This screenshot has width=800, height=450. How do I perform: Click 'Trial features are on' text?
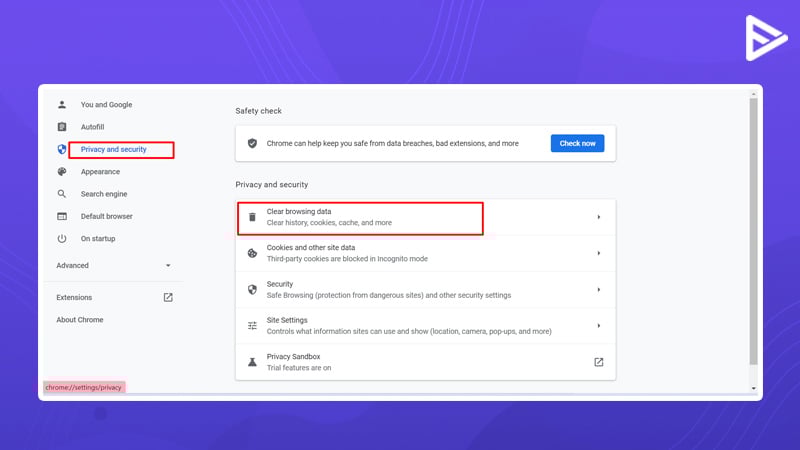(298, 368)
